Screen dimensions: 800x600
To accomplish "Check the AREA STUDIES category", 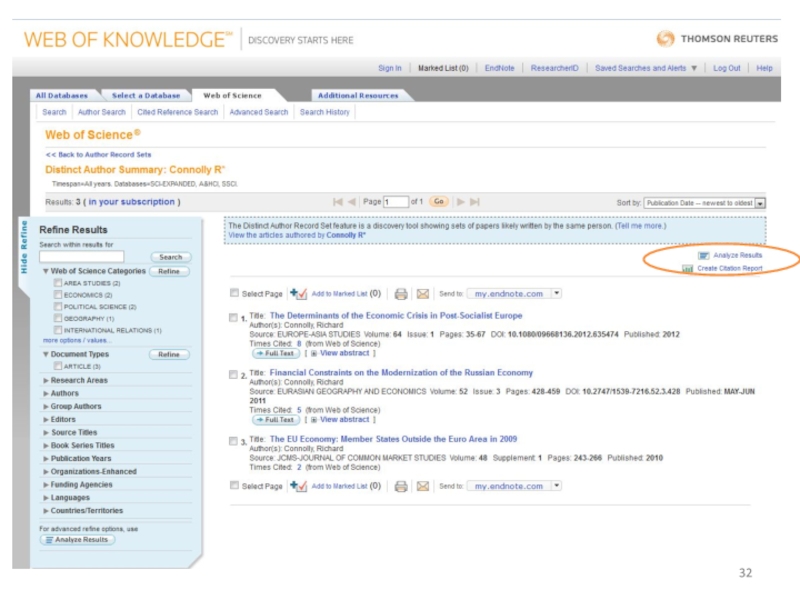I will click(58, 283).
